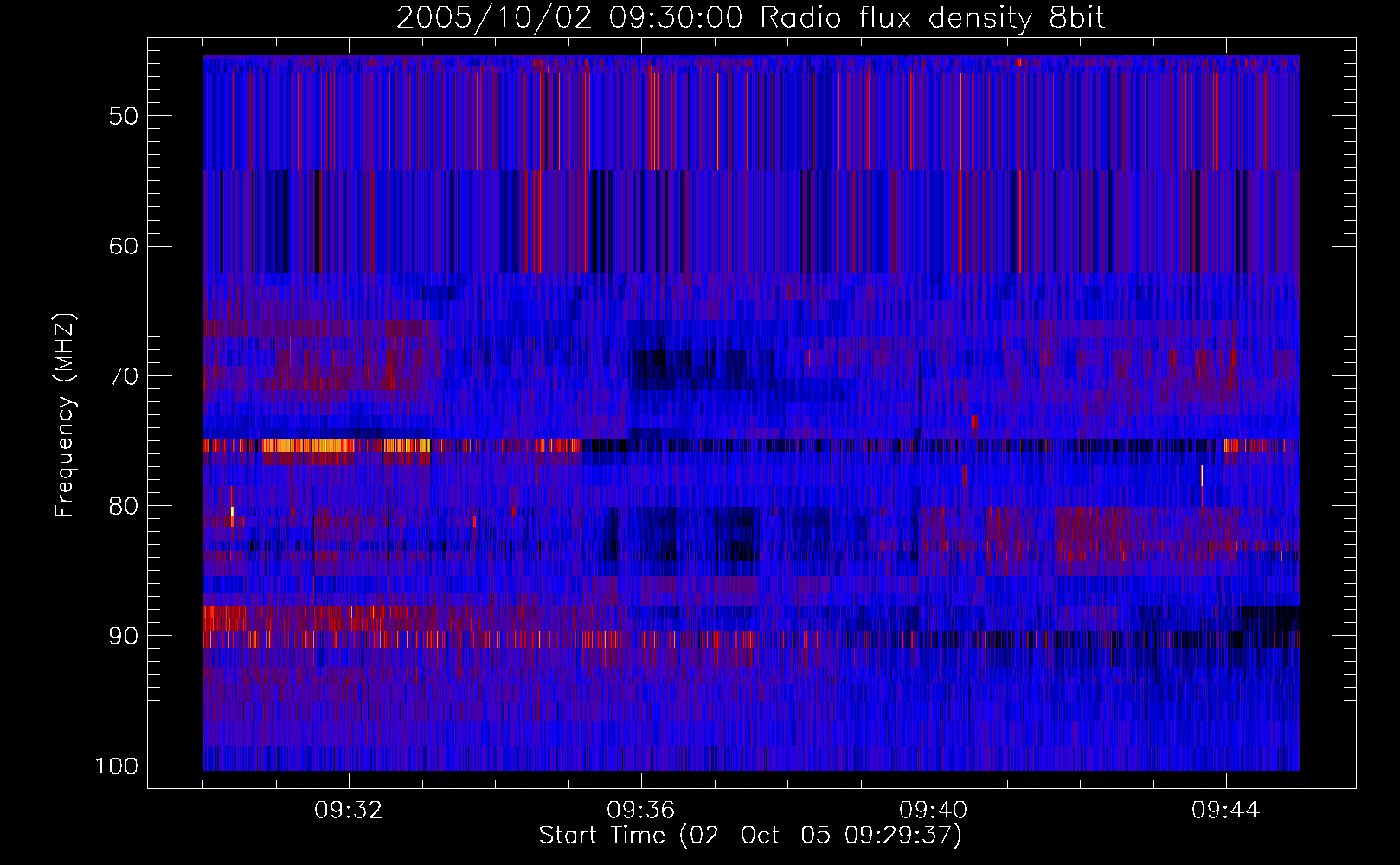Click the 80 frequency tick label
The image size is (1400, 865).
(124, 506)
